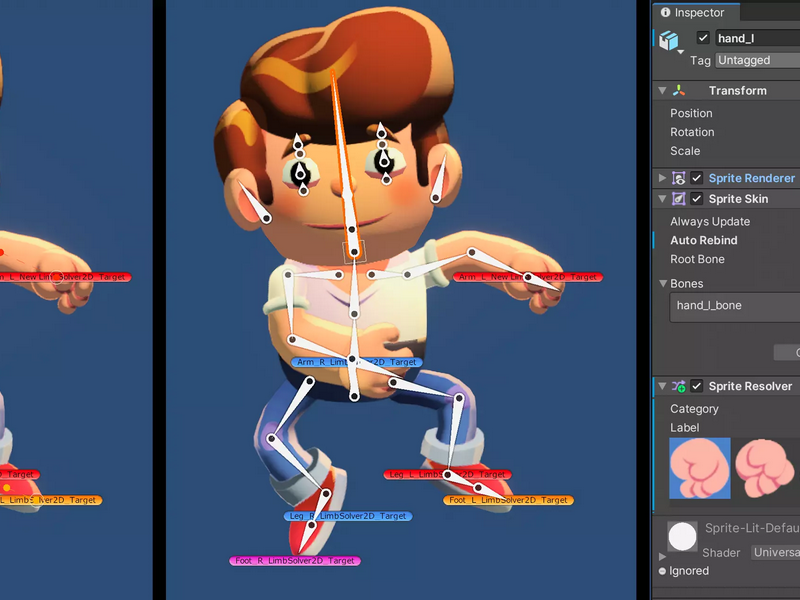Disable the Sprite Renderer checkbox
The width and height of the screenshot is (800, 600).
(696, 178)
